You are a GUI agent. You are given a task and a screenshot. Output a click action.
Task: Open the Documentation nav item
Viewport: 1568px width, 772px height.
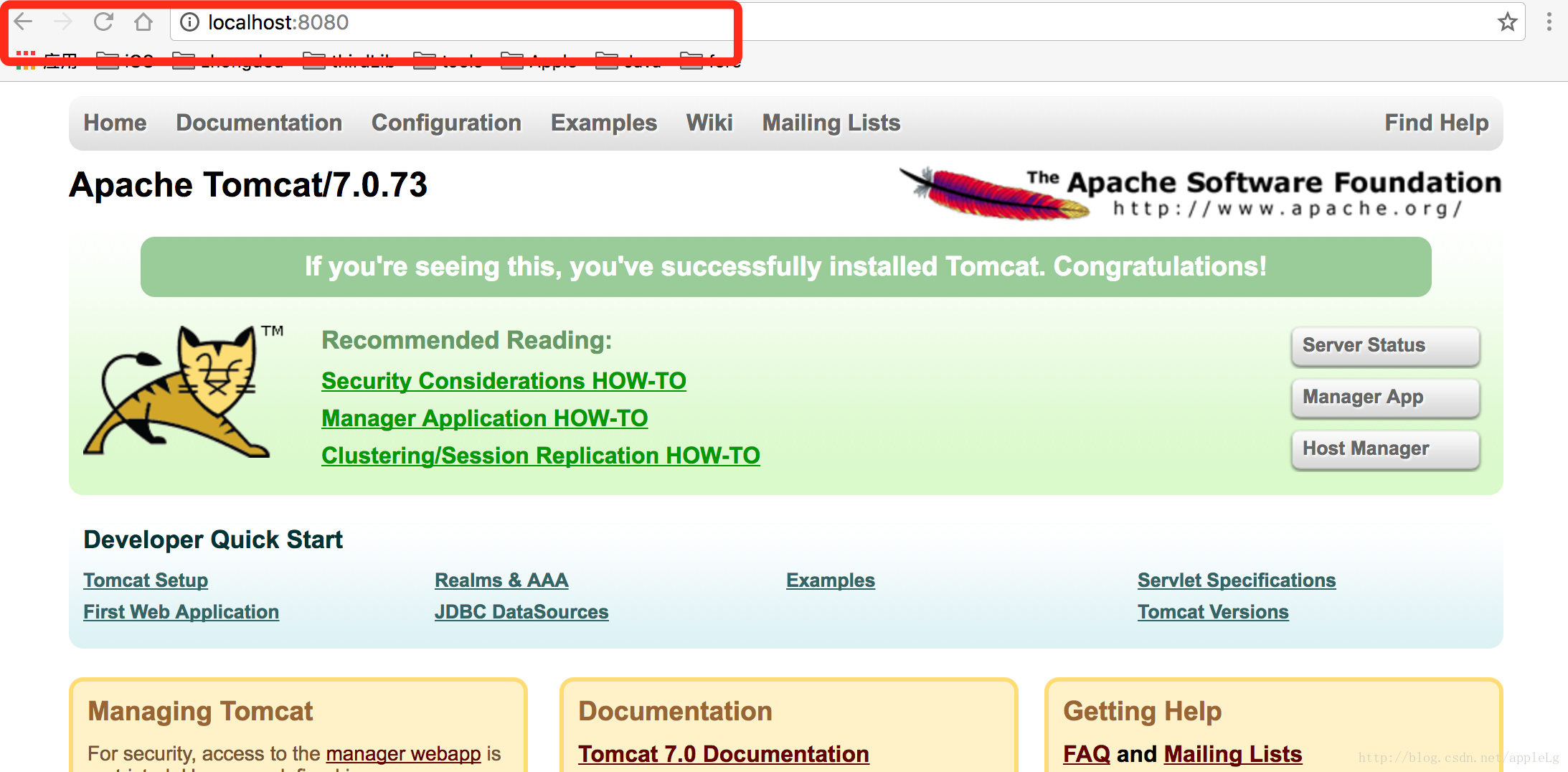(259, 123)
